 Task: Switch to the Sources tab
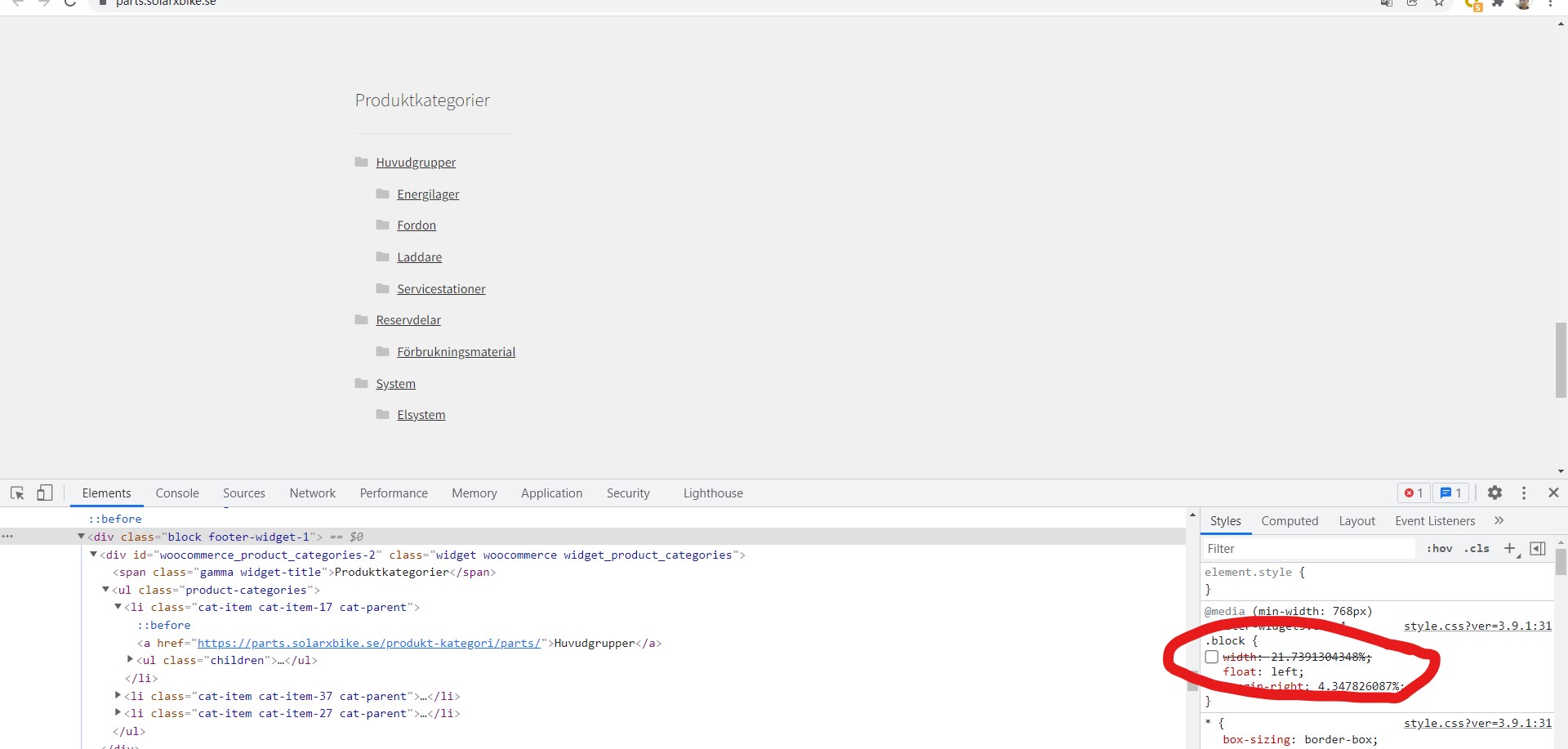point(244,493)
